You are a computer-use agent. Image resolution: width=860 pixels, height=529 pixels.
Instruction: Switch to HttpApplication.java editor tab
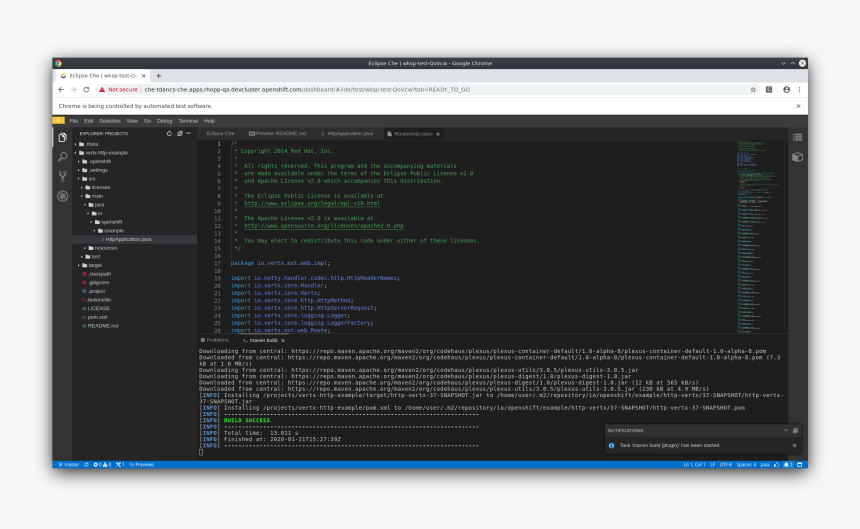[x=347, y=134]
